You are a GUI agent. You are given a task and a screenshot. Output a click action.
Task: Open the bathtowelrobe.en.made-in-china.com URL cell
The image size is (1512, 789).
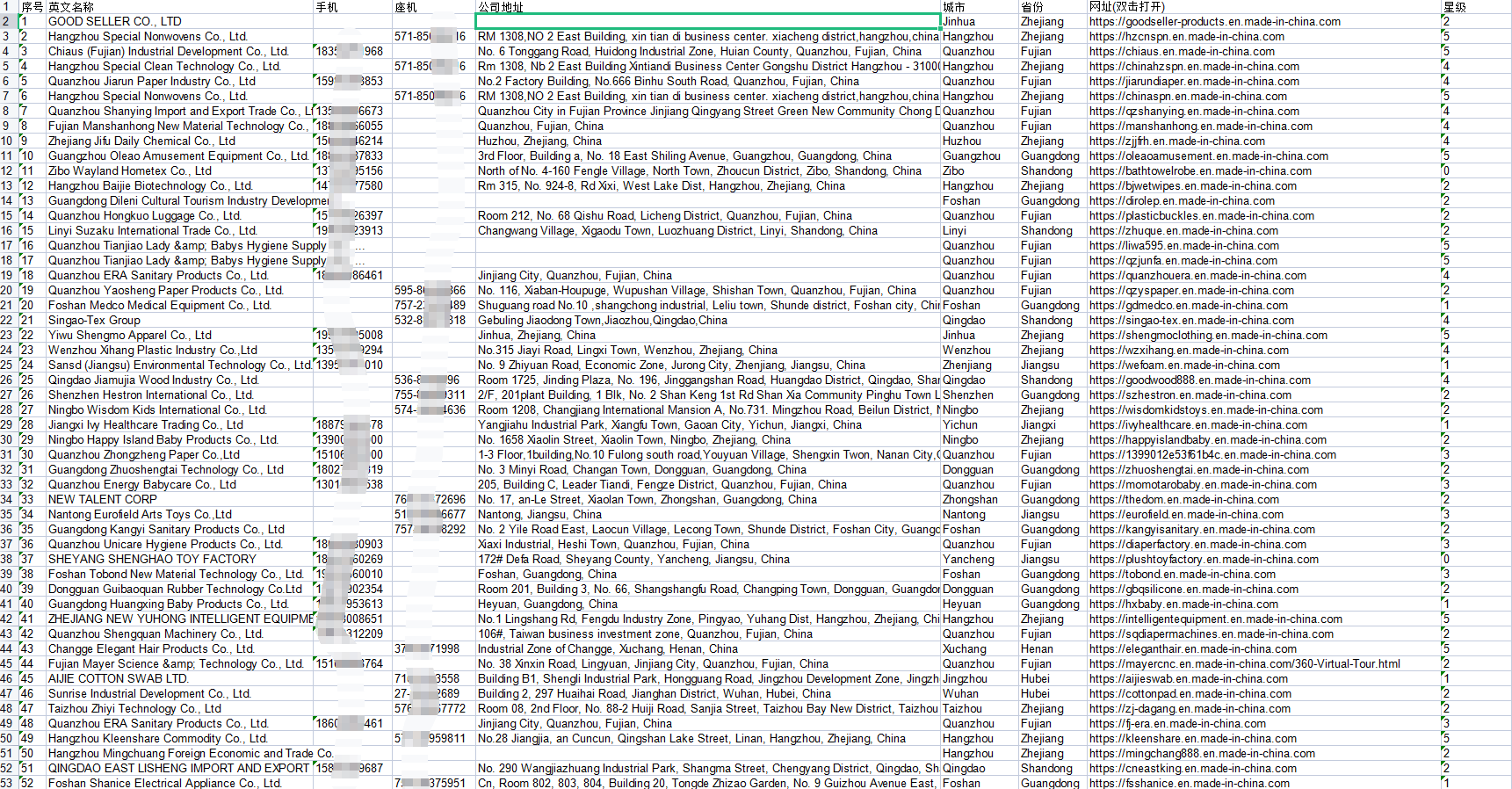coord(1263,170)
